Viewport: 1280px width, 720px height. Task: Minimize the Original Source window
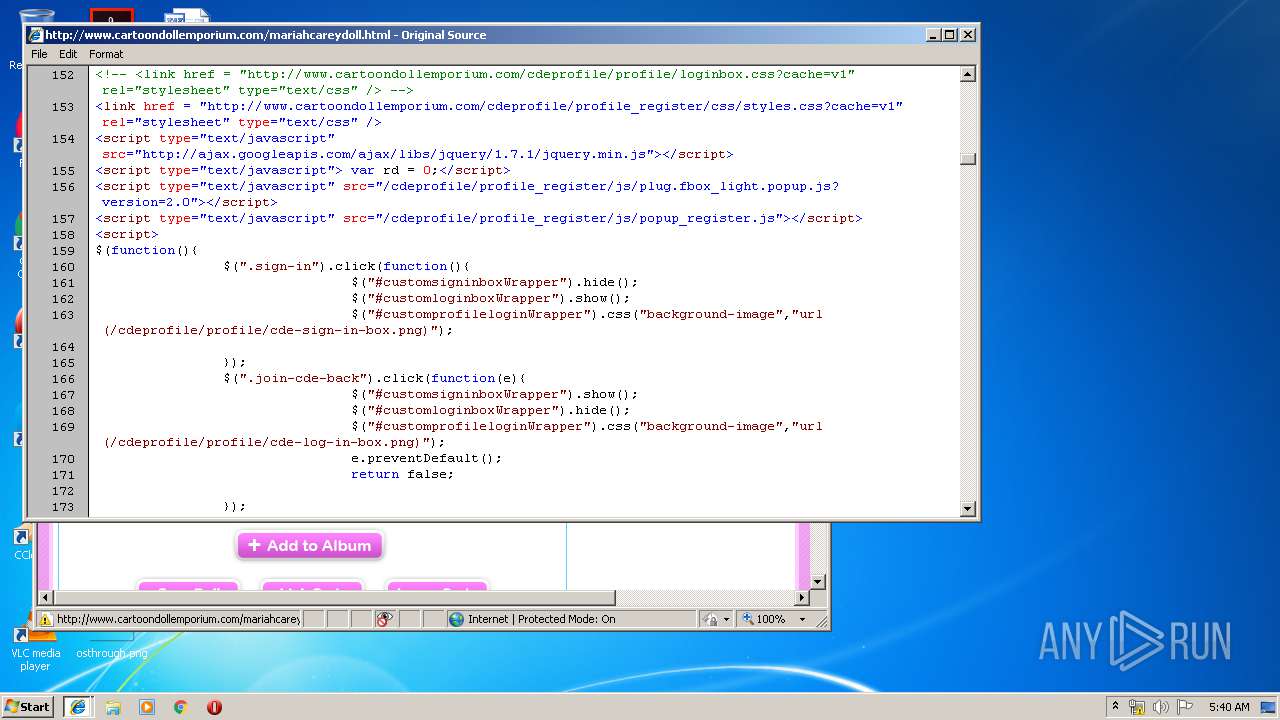[933, 35]
